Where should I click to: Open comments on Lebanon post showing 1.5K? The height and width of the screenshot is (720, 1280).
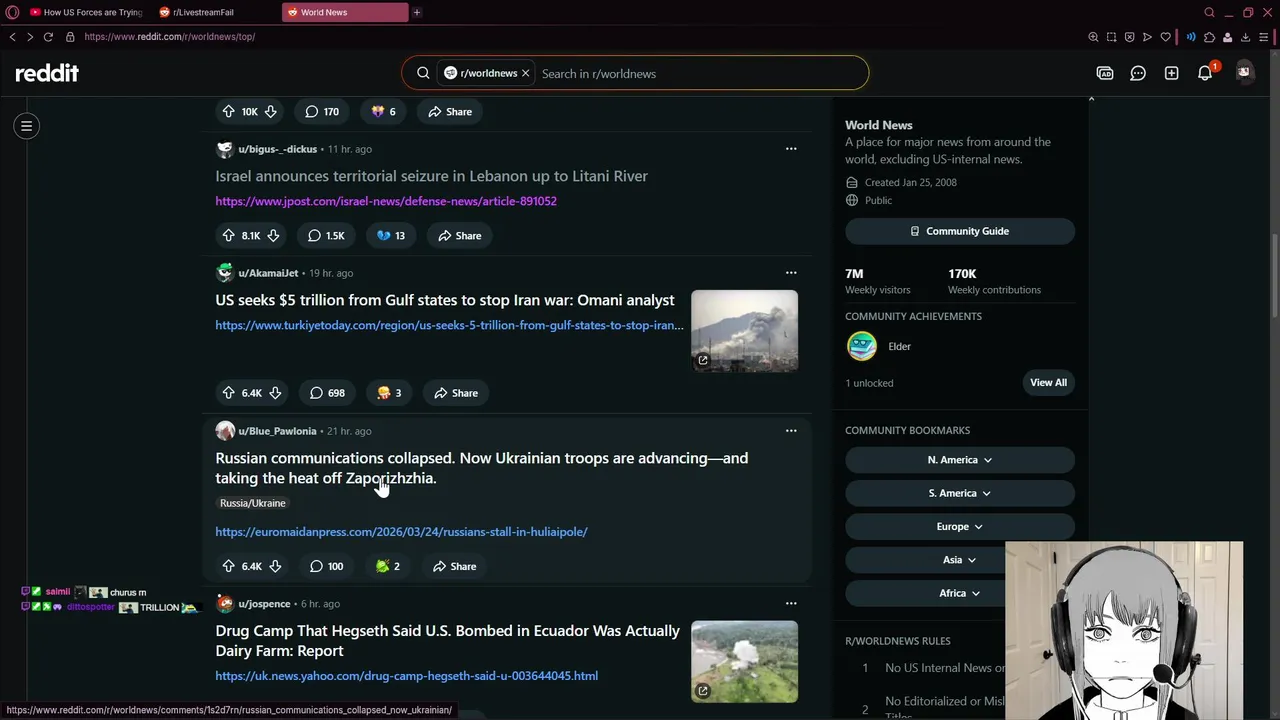[326, 236]
